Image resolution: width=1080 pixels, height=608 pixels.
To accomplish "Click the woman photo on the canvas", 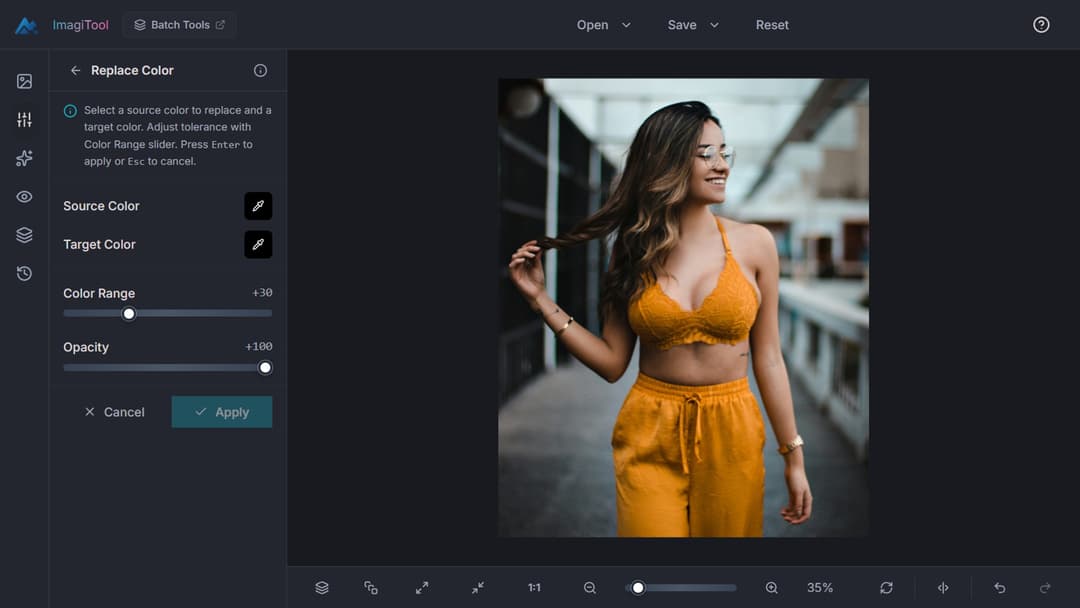I will click(683, 307).
